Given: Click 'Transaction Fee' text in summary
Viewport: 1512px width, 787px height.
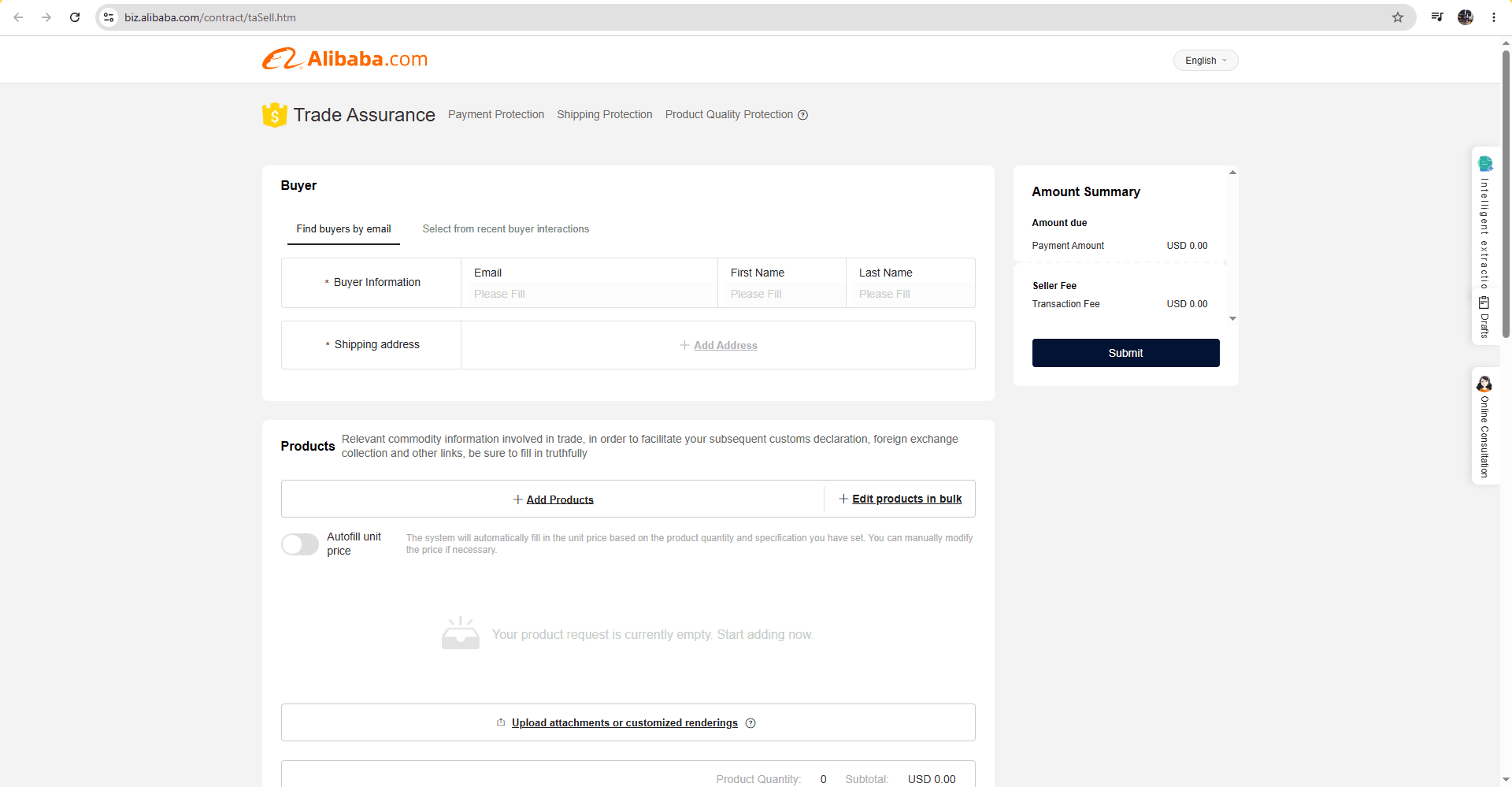Looking at the screenshot, I should pos(1065,304).
